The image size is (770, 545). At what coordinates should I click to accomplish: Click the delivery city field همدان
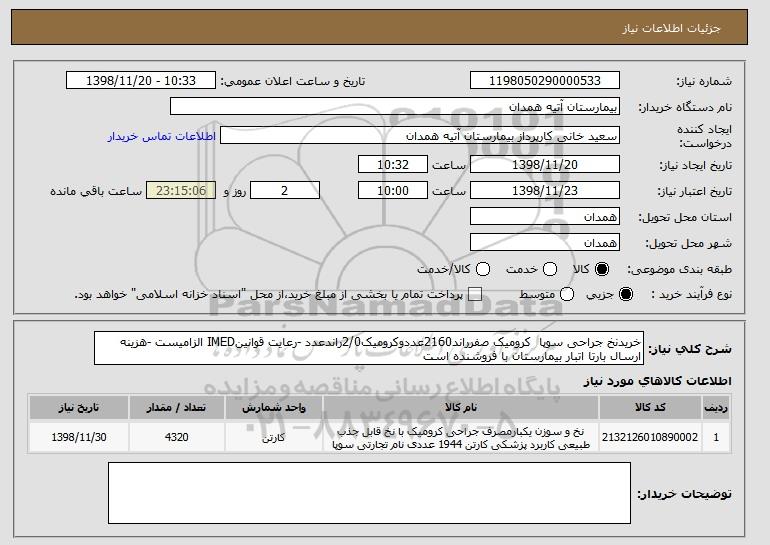545,243
